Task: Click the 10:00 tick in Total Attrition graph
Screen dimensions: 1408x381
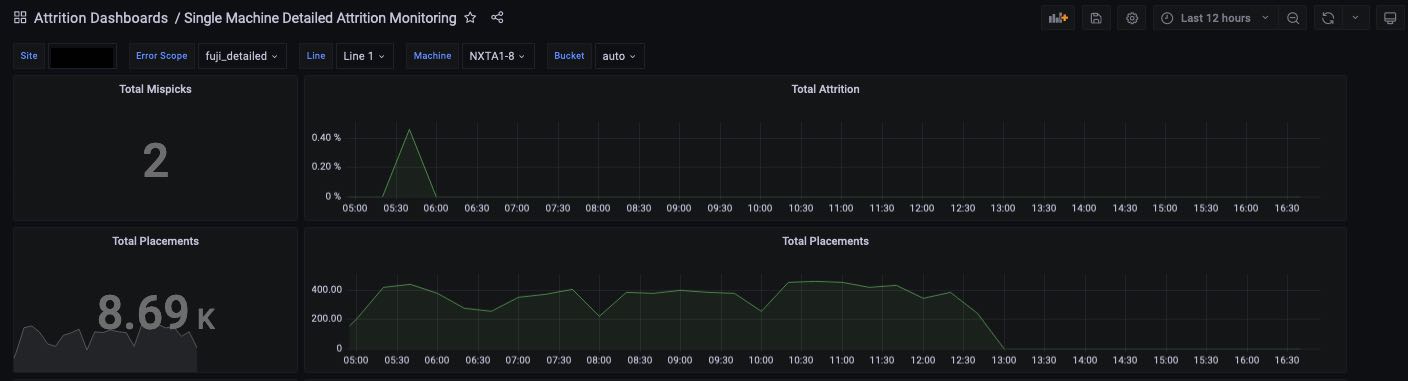Action: point(760,208)
